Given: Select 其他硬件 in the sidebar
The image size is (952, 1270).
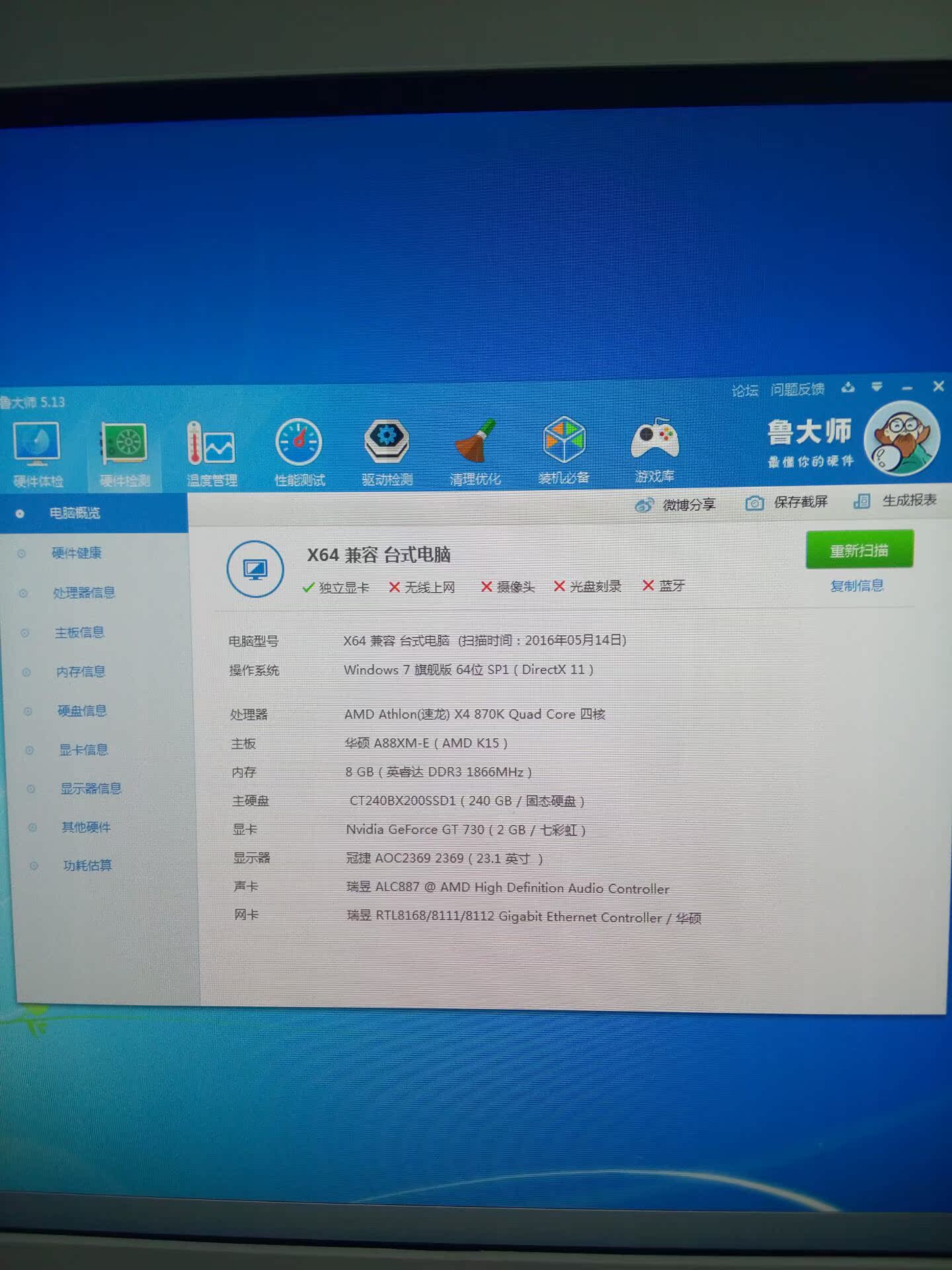Looking at the screenshot, I should 86,827.
